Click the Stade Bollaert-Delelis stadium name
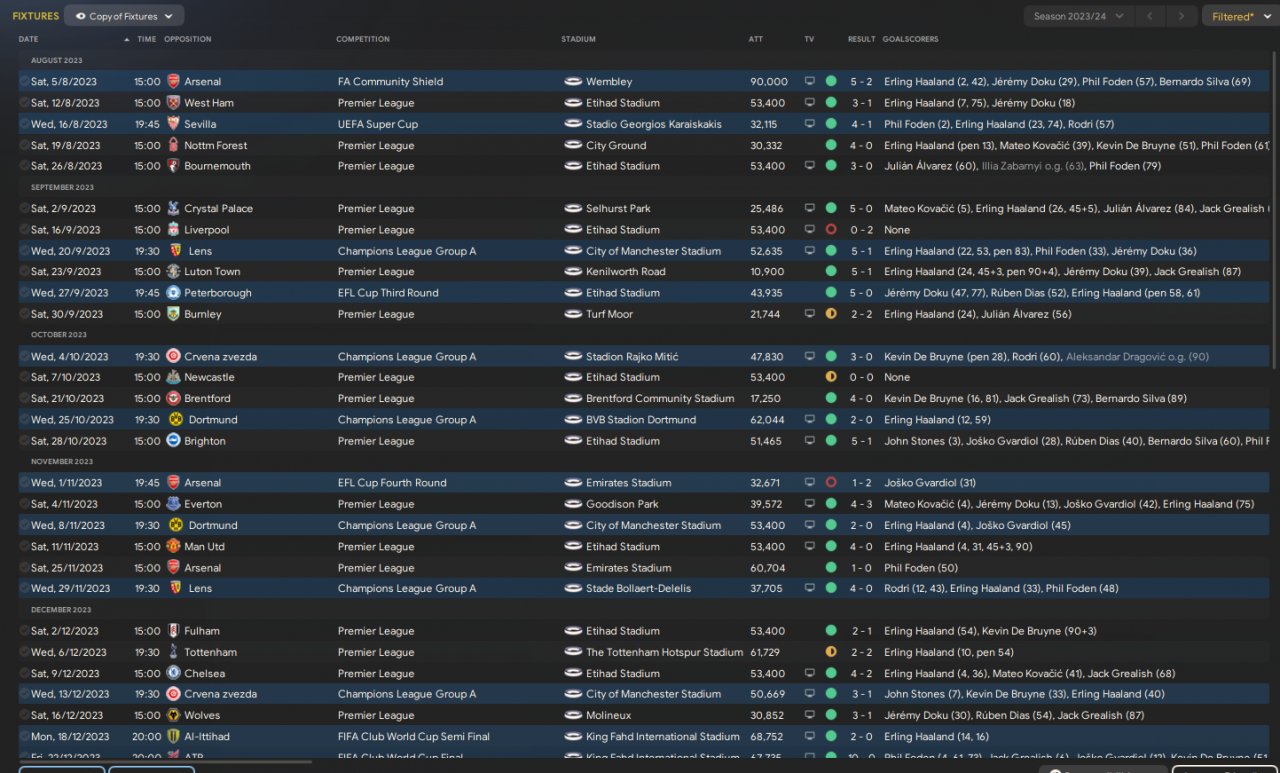This screenshot has width=1280, height=773. 638,589
